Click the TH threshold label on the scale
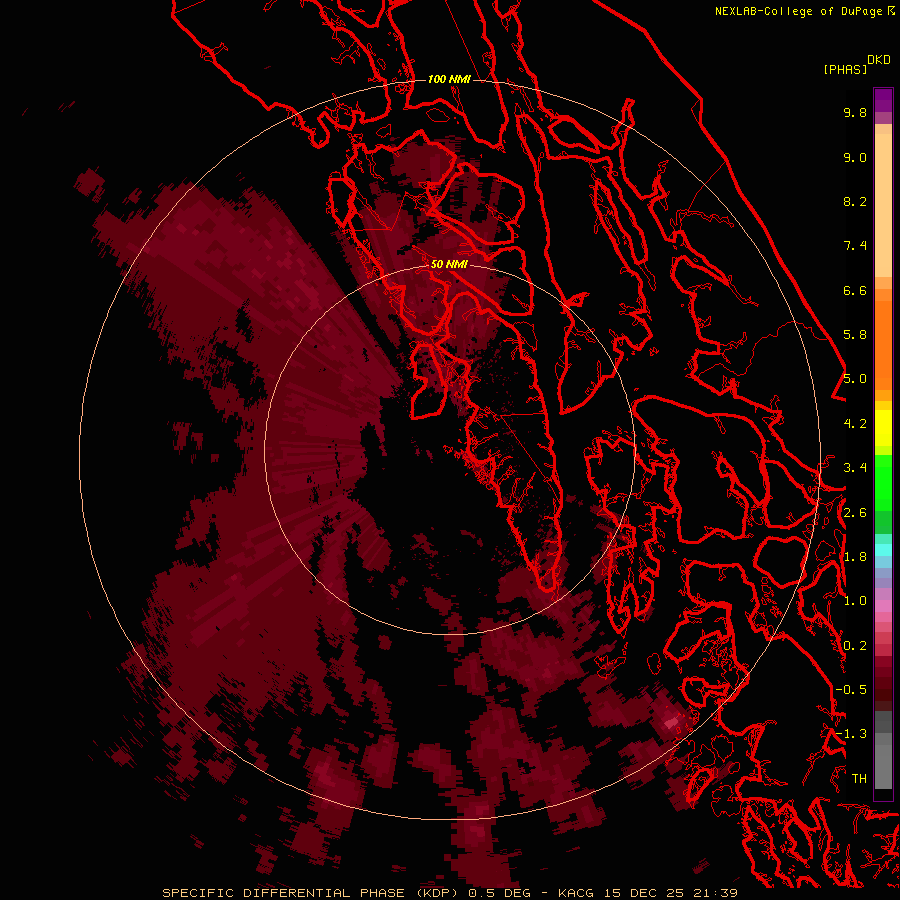Screen dimensions: 900x900 point(859,779)
